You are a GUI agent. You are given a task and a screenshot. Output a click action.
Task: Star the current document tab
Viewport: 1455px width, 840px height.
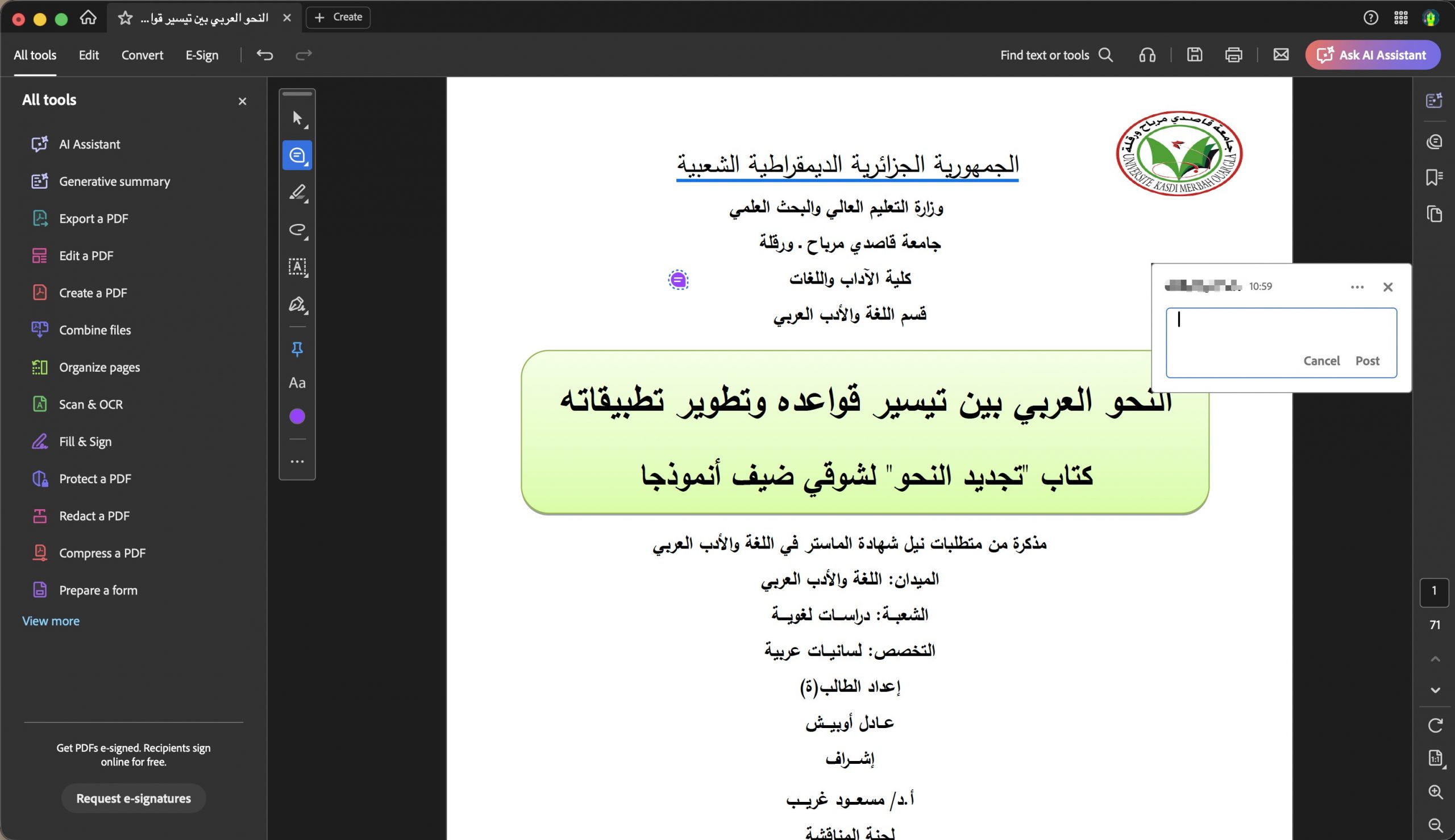[x=124, y=18]
